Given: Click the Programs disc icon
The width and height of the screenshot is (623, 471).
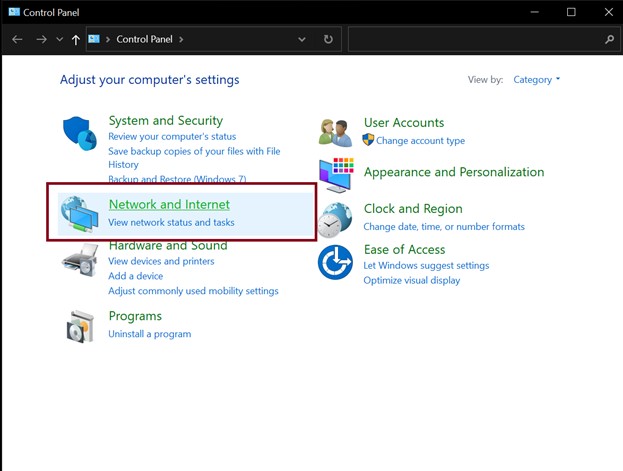Looking at the screenshot, I should point(80,326).
